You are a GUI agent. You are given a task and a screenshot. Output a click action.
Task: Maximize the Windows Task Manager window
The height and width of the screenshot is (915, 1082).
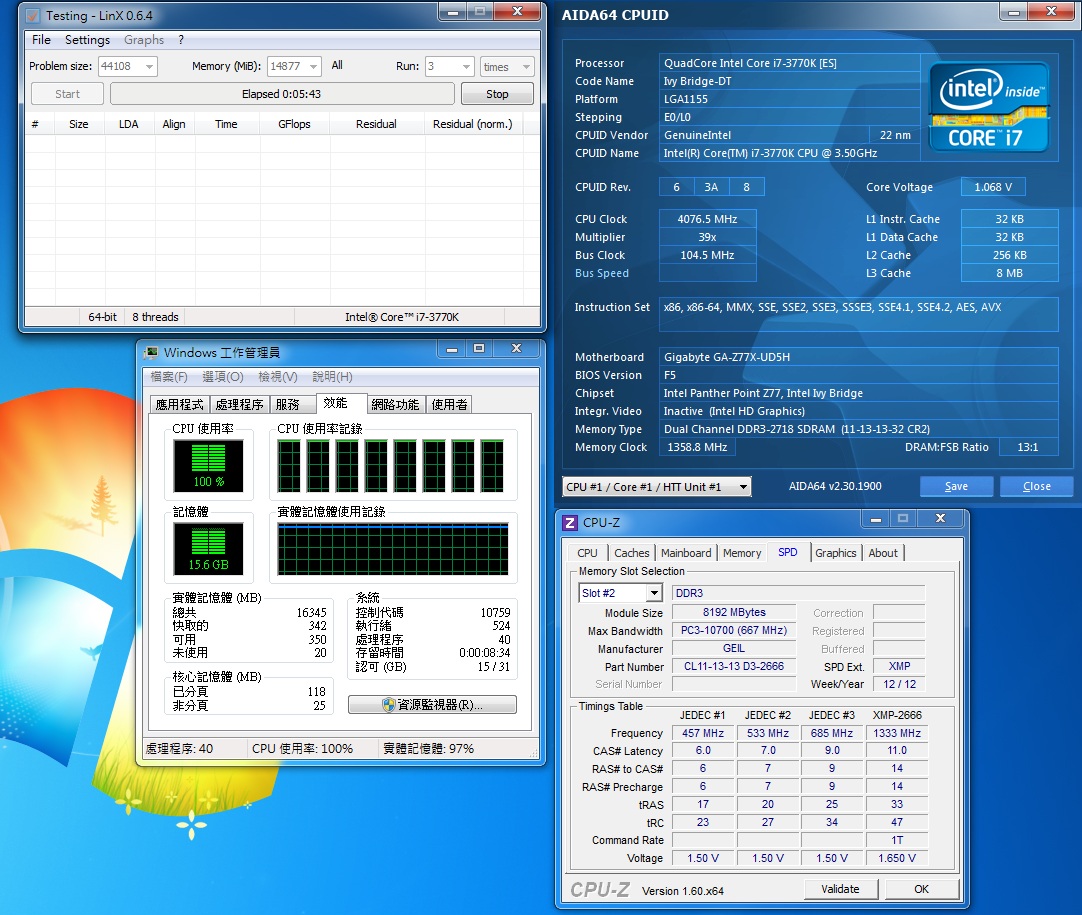(x=479, y=348)
